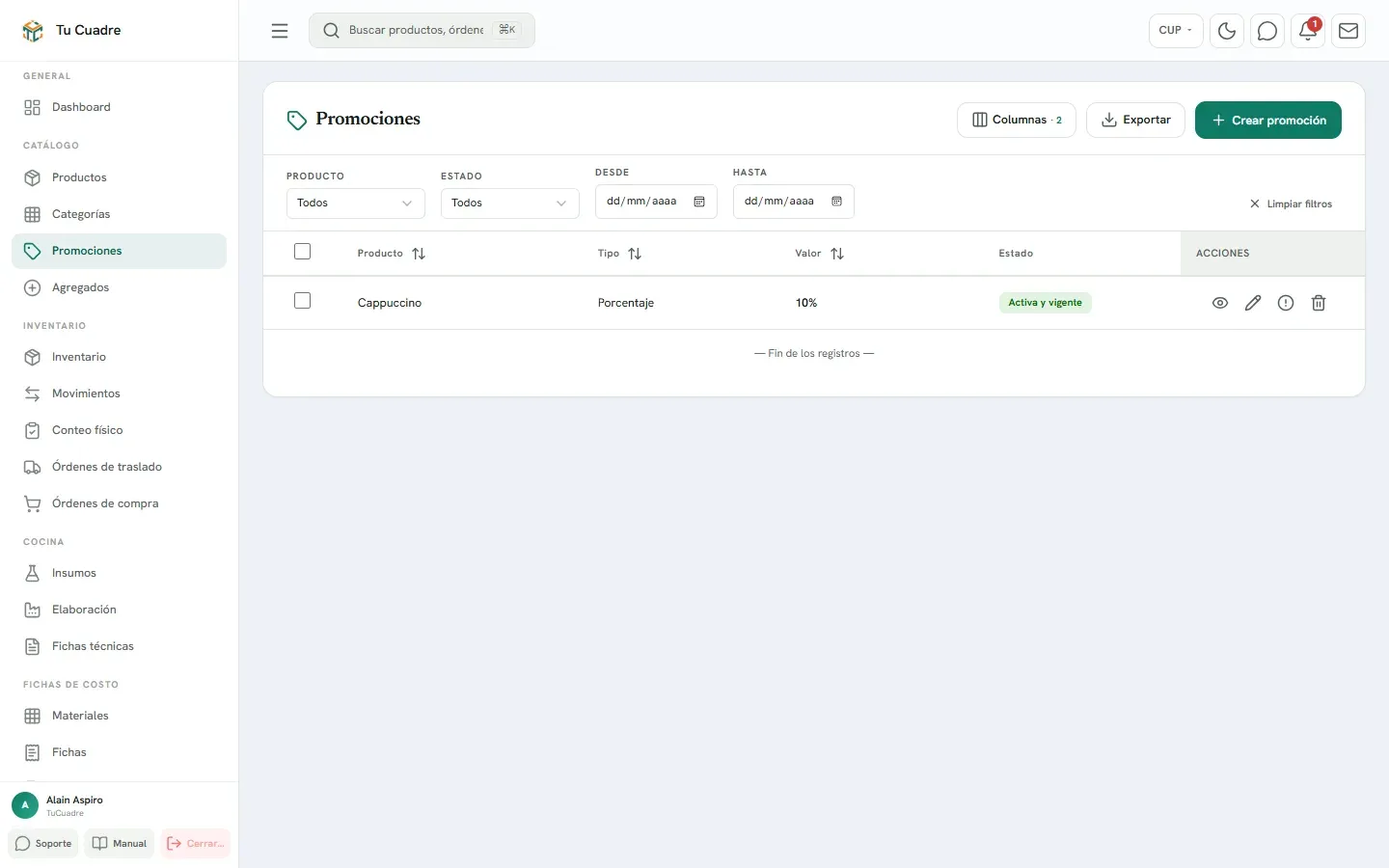1389x868 pixels.
Task: Open Insumos in sidebar
Action: click(x=119, y=573)
